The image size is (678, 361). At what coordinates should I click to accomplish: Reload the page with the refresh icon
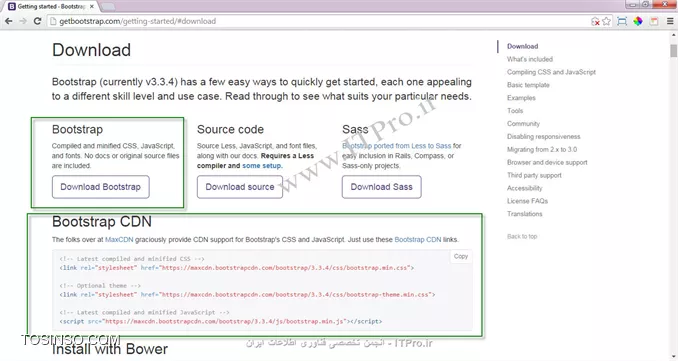click(37, 21)
